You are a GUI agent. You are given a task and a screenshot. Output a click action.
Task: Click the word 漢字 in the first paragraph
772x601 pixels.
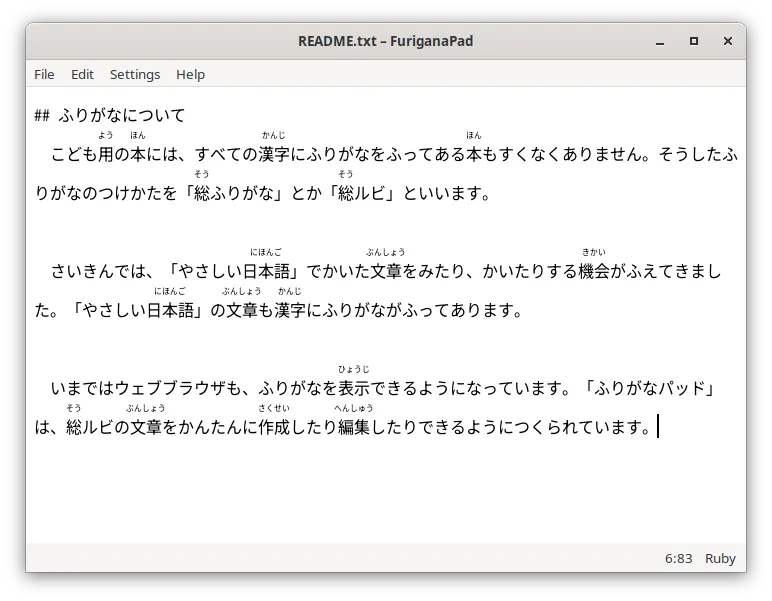274,154
